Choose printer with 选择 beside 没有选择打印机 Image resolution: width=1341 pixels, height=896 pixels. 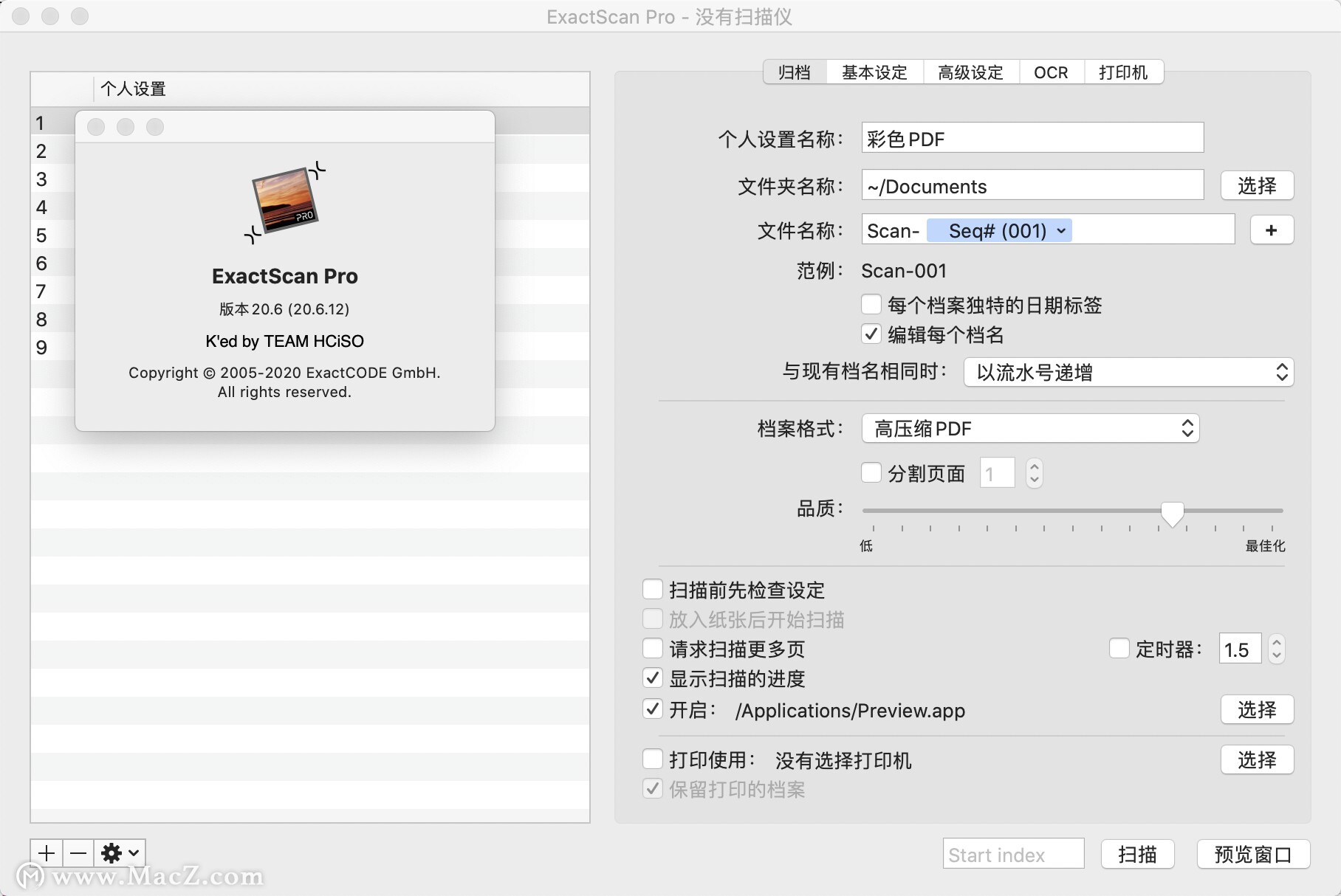point(1257,759)
